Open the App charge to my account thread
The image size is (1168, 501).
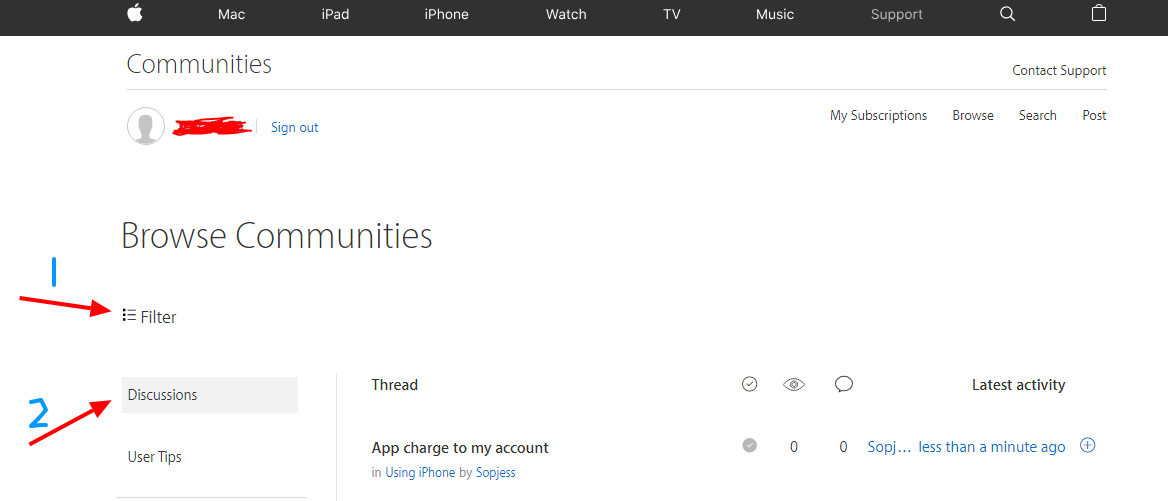click(460, 448)
